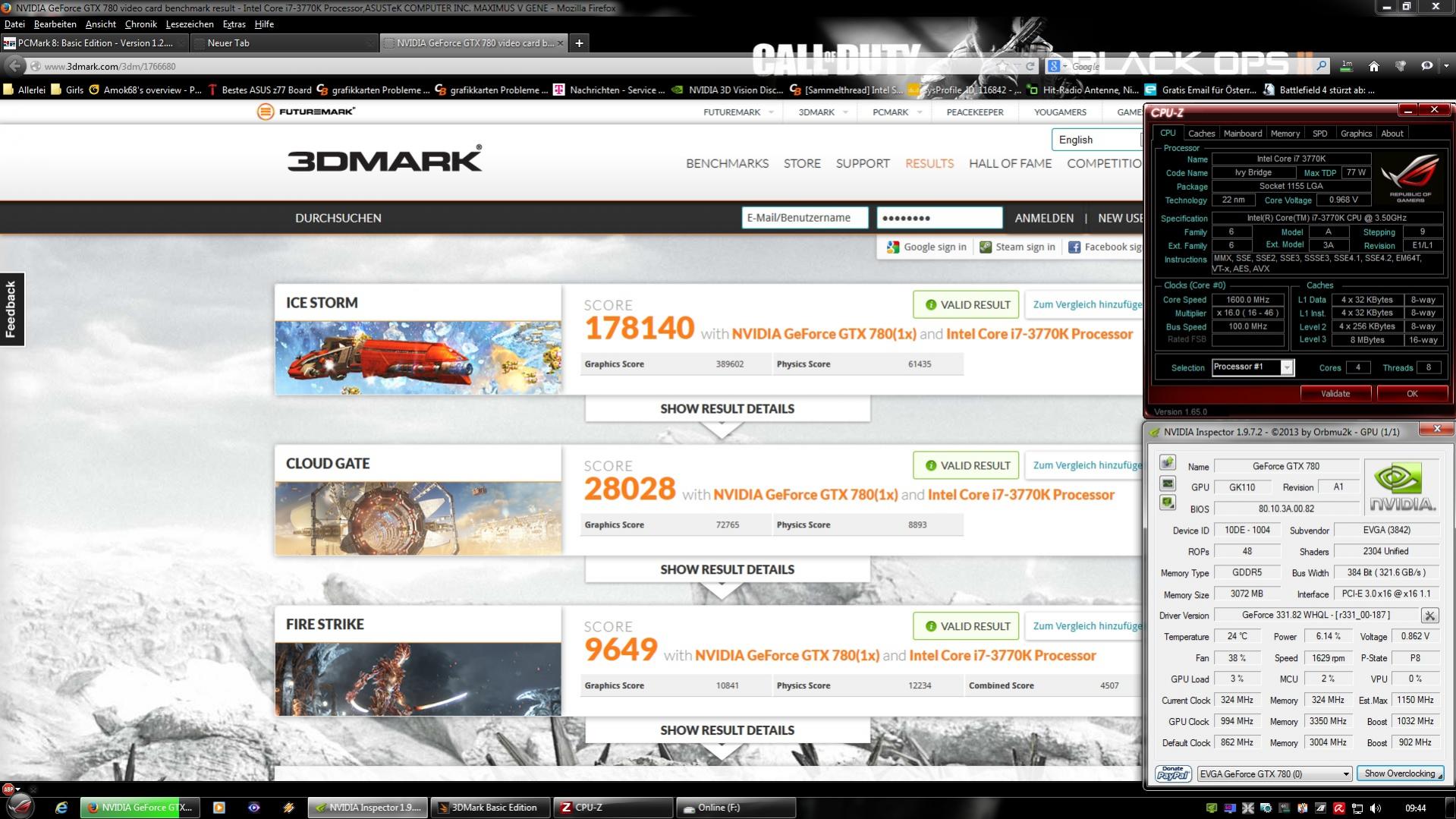Click the reload page icon in address bar
This screenshot has width=1456, height=819.
tap(1030, 66)
